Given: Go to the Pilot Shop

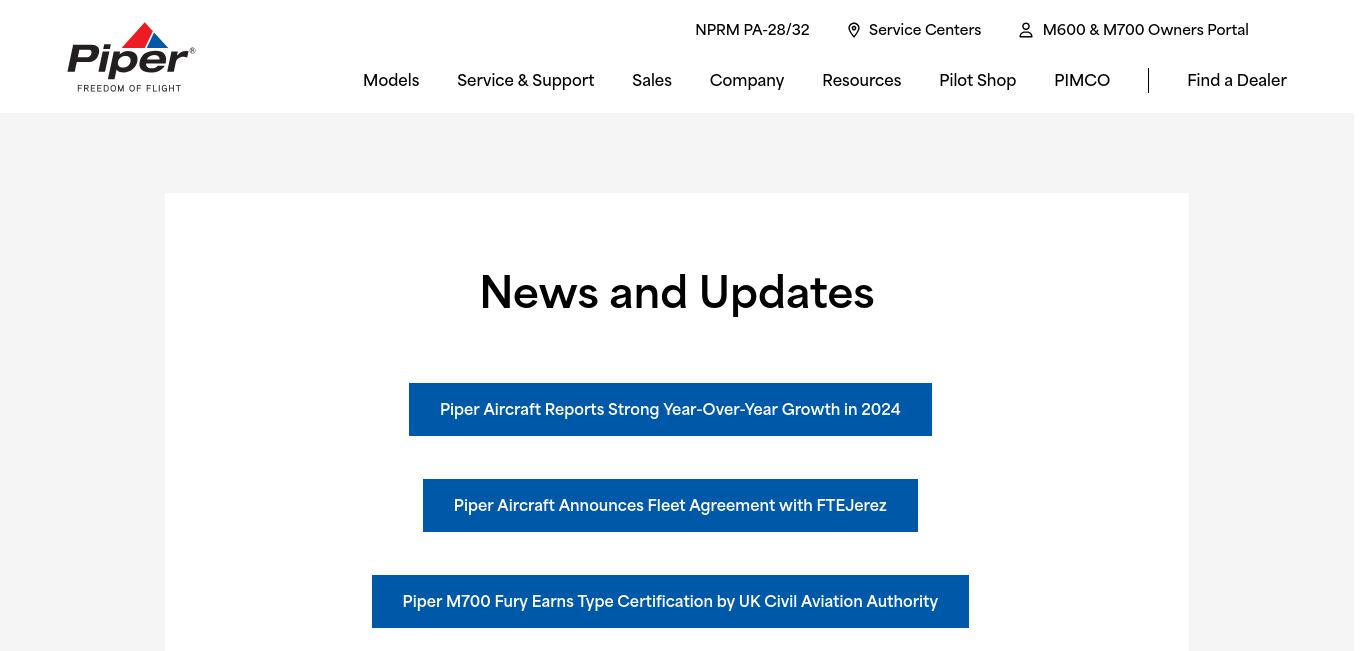Looking at the screenshot, I should [x=978, y=80].
